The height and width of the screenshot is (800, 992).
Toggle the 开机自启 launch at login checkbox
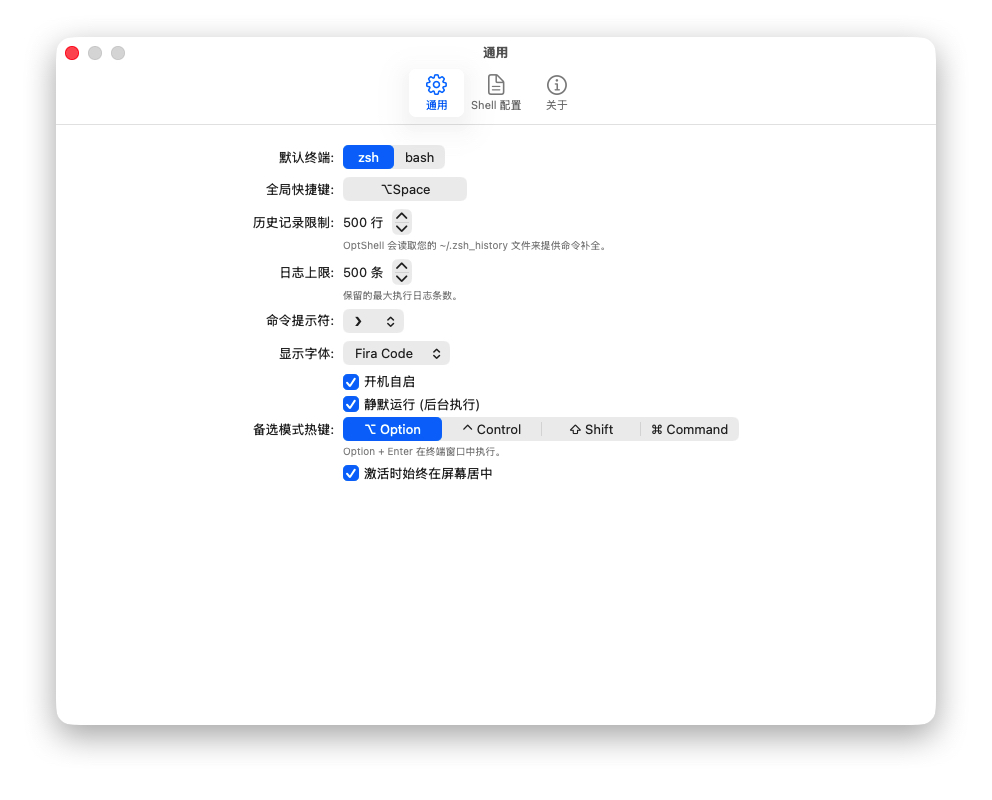(x=351, y=382)
